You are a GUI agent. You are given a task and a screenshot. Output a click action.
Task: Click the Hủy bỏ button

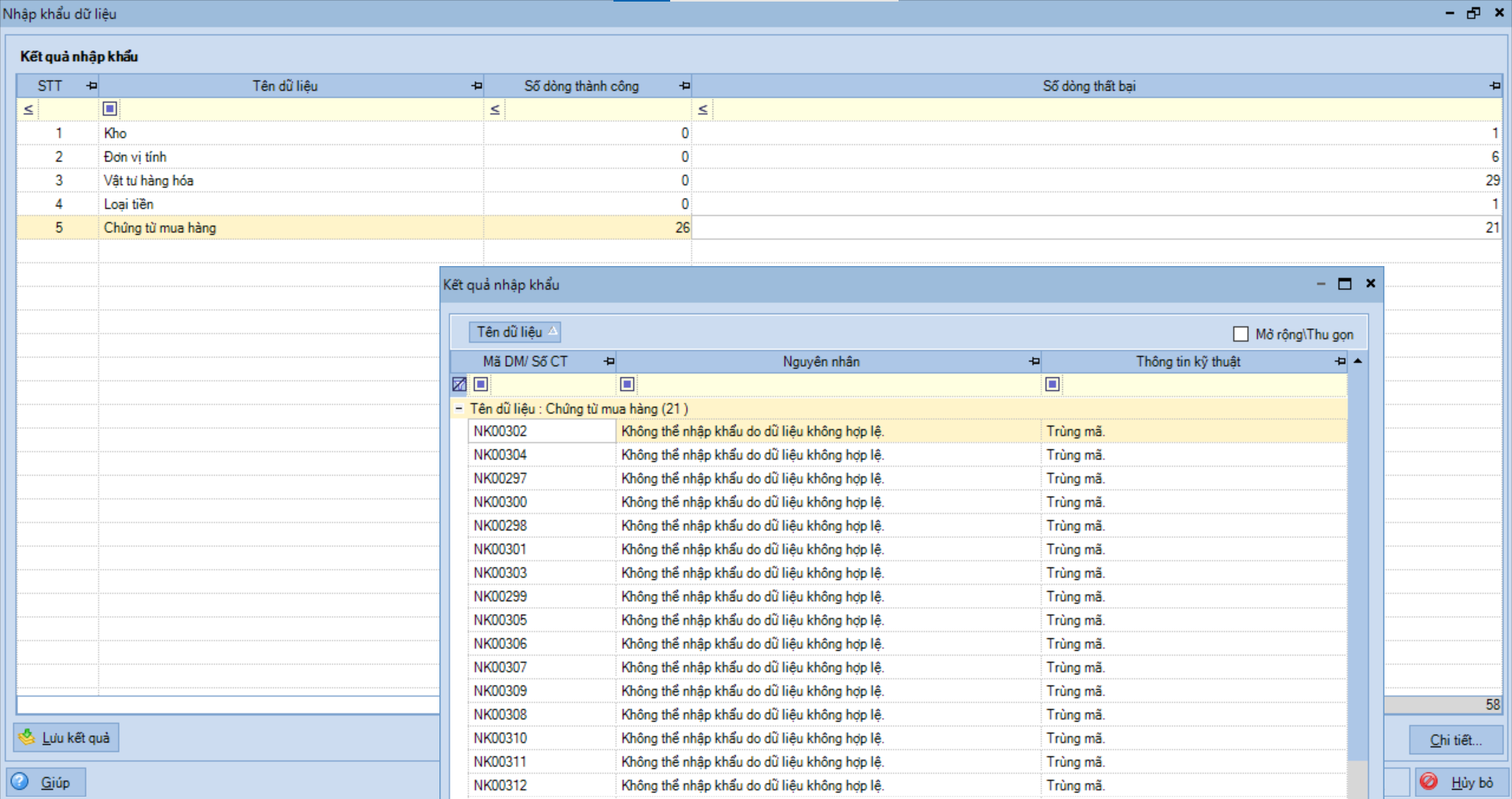click(1462, 782)
